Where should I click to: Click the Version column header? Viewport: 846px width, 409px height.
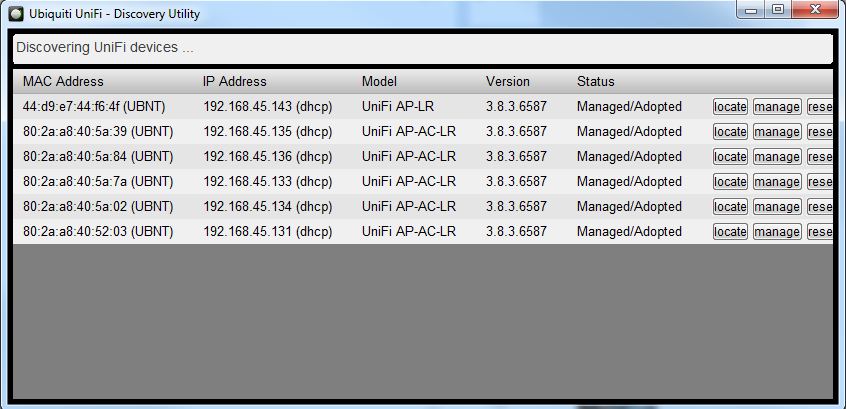(x=508, y=81)
